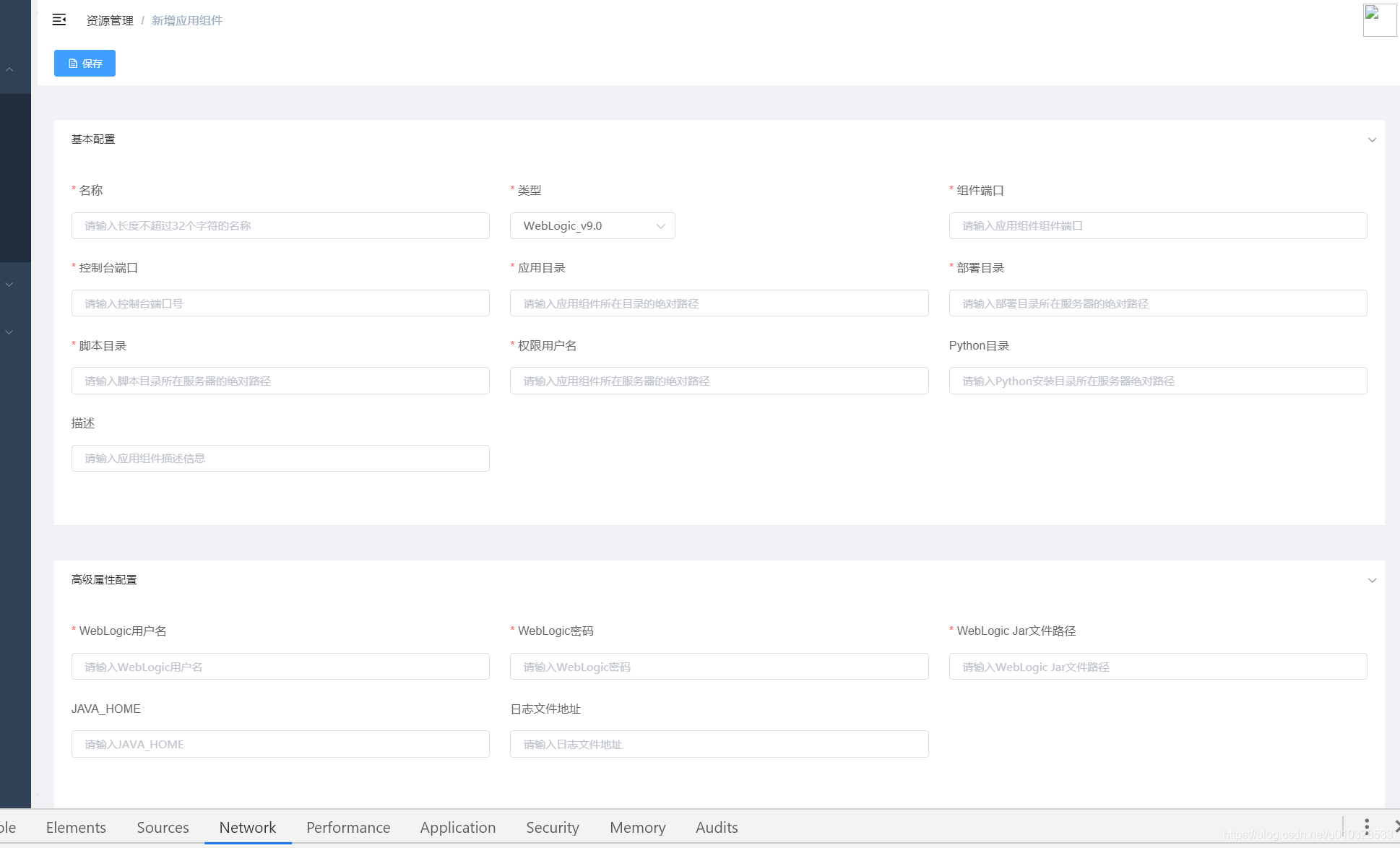Click the collapse arrow for 基本配置
Screen dimensions: 1400x848
click(1372, 139)
